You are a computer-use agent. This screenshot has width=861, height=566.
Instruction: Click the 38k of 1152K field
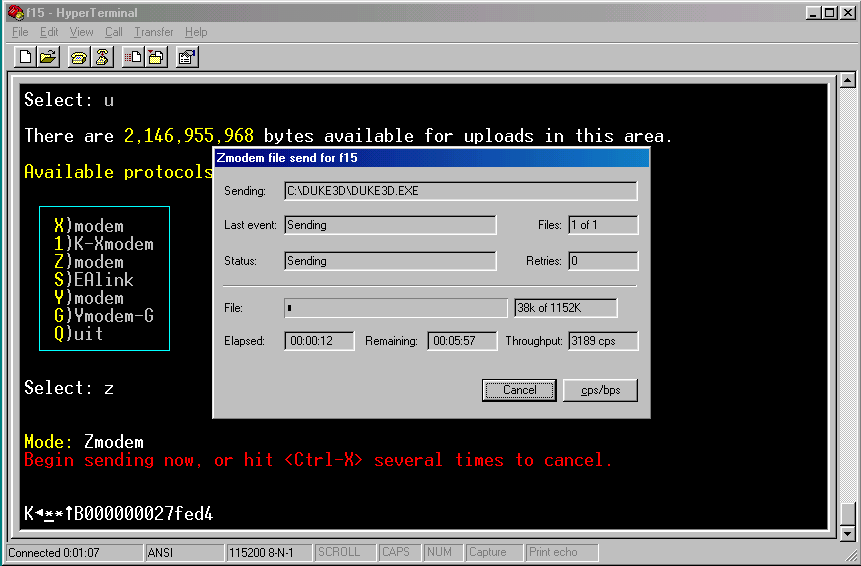coord(566,308)
